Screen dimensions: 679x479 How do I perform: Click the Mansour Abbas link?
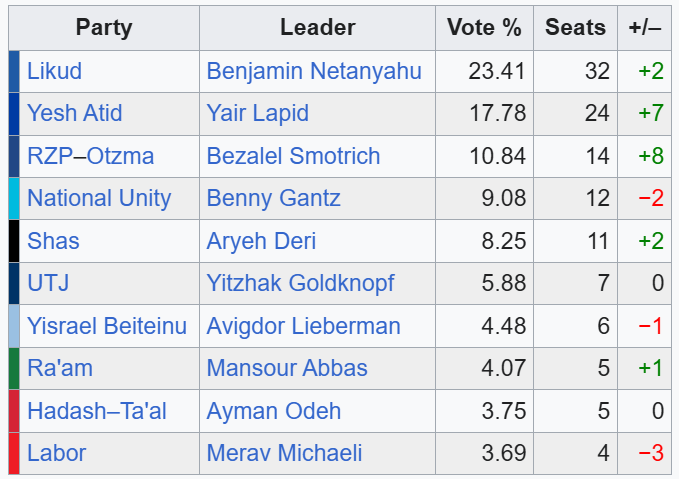(x=287, y=368)
